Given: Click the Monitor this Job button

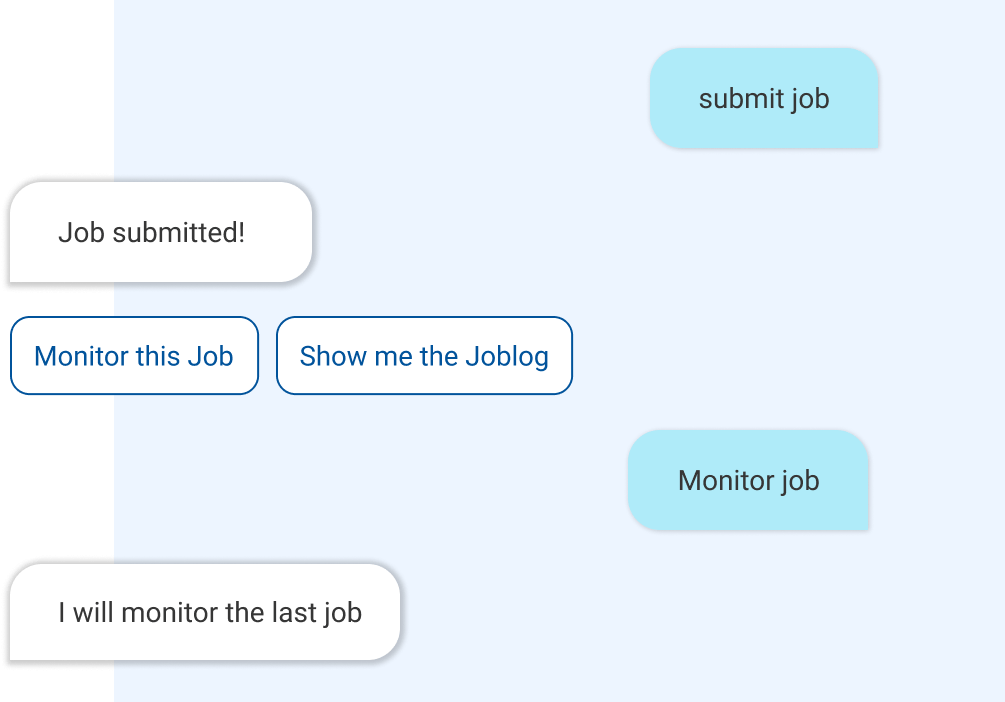Looking at the screenshot, I should 134,356.
